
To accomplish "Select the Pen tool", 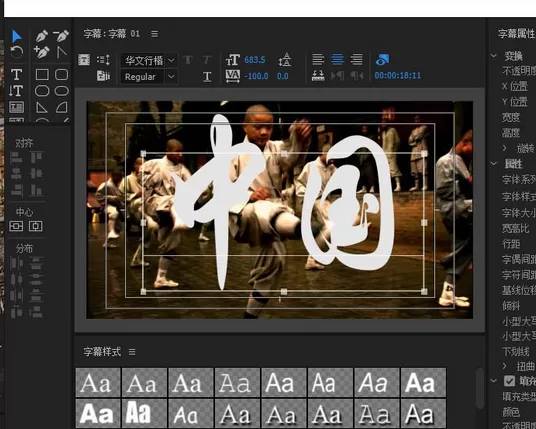I will tap(42, 36).
